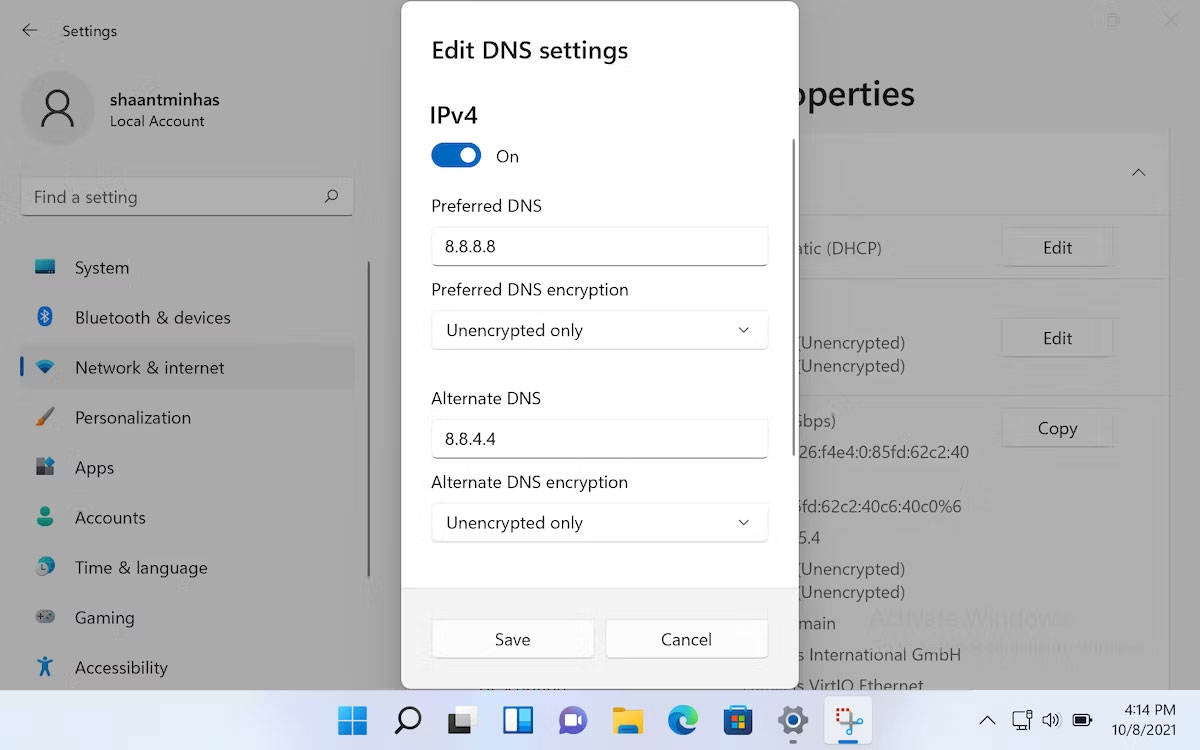The width and height of the screenshot is (1200, 750).
Task: Select the Network & internet menu item
Action: [147, 367]
